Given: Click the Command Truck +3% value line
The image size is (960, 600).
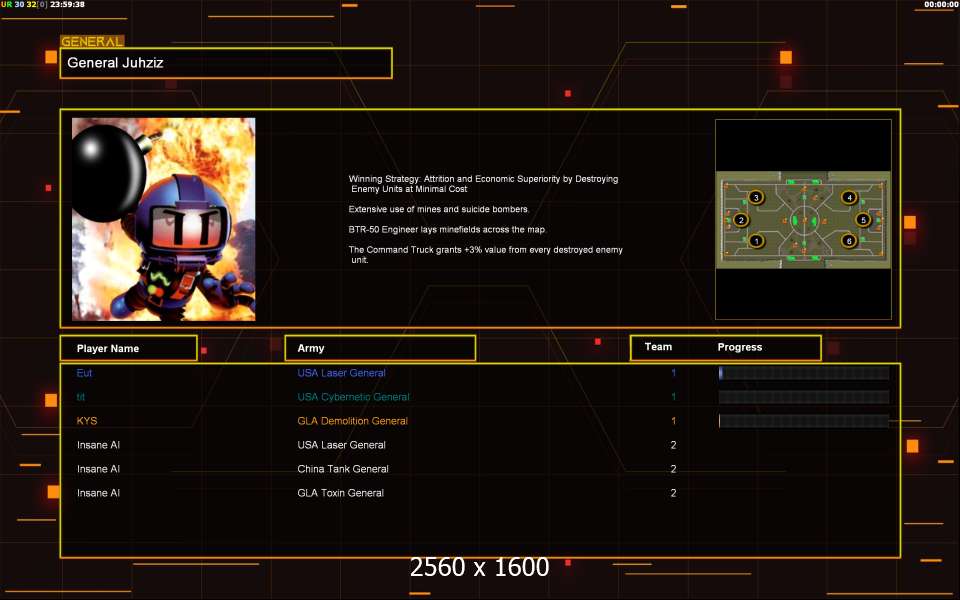Looking at the screenshot, I should coord(486,255).
